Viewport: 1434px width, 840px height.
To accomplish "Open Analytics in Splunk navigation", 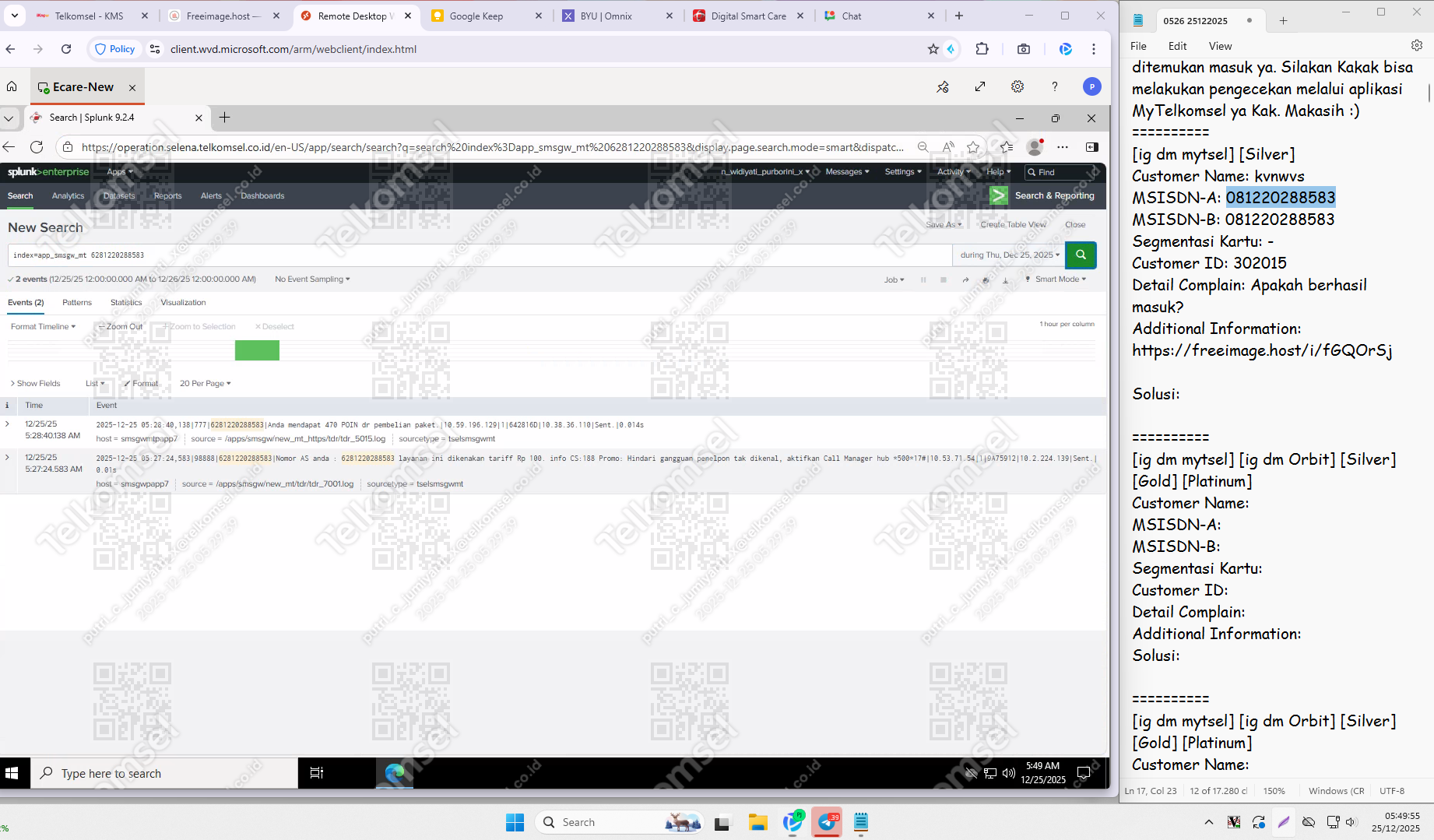I will 68,196.
